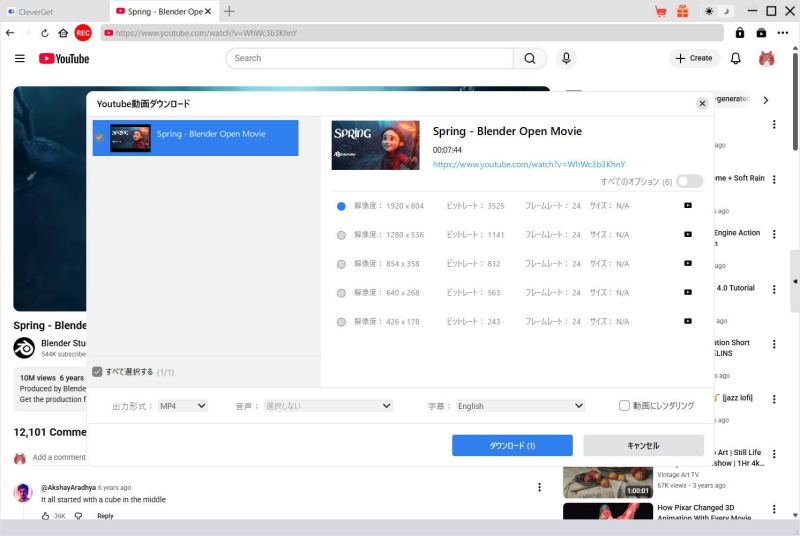Image resolution: width=800 pixels, height=536 pixels.
Task: Open options for AkshayAradhya comment
Action: point(539,488)
